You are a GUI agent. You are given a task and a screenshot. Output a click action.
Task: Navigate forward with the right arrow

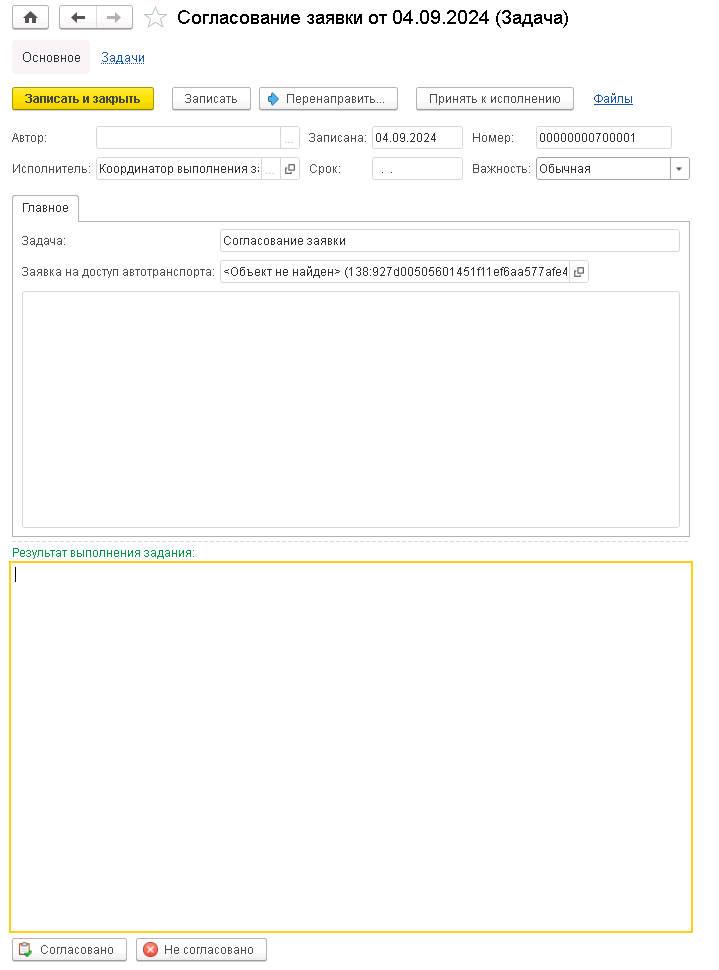tap(114, 17)
